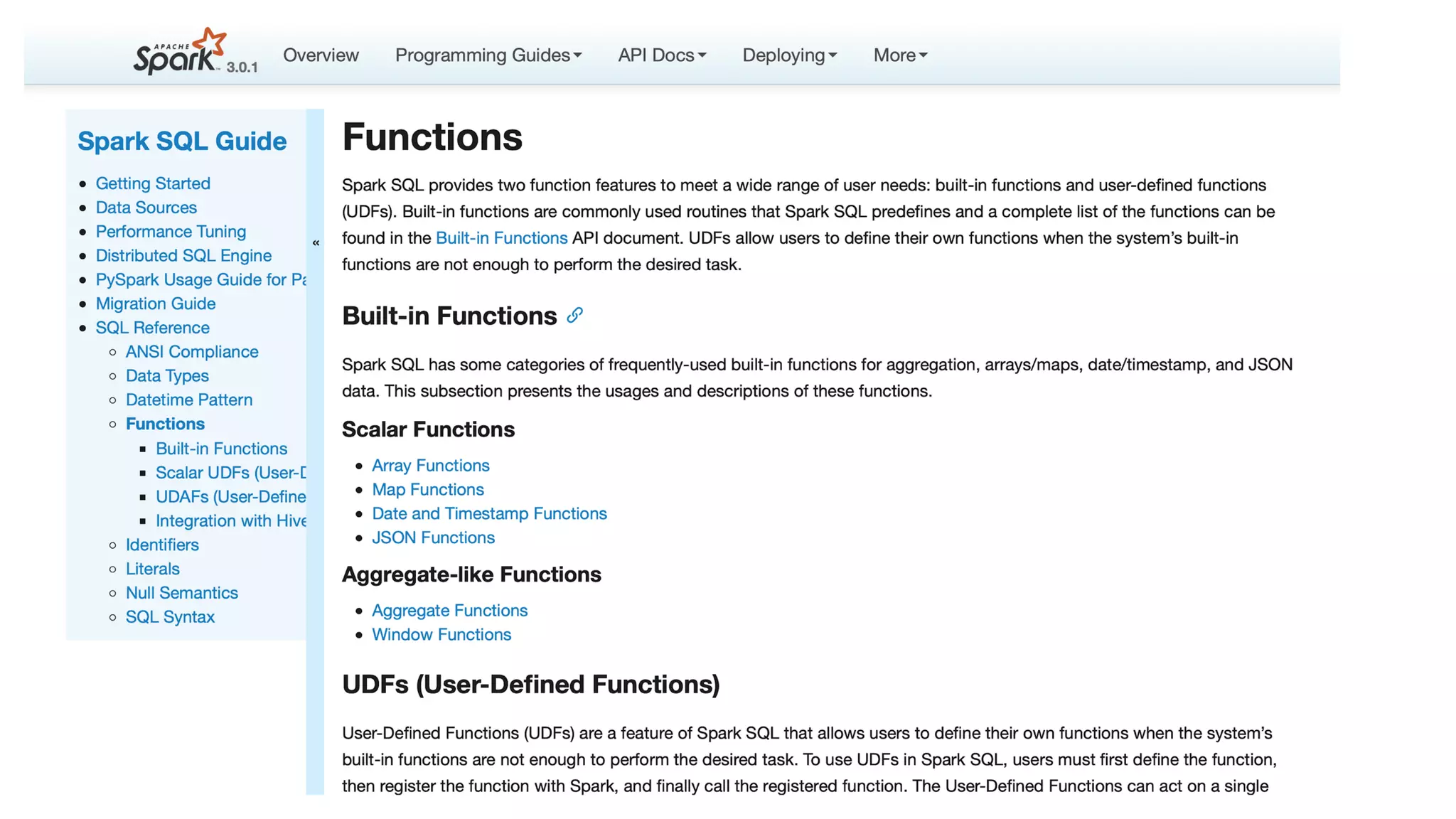The width and height of the screenshot is (1456, 819).
Task: Select Getting Started in the sidebar
Action: coord(153,183)
